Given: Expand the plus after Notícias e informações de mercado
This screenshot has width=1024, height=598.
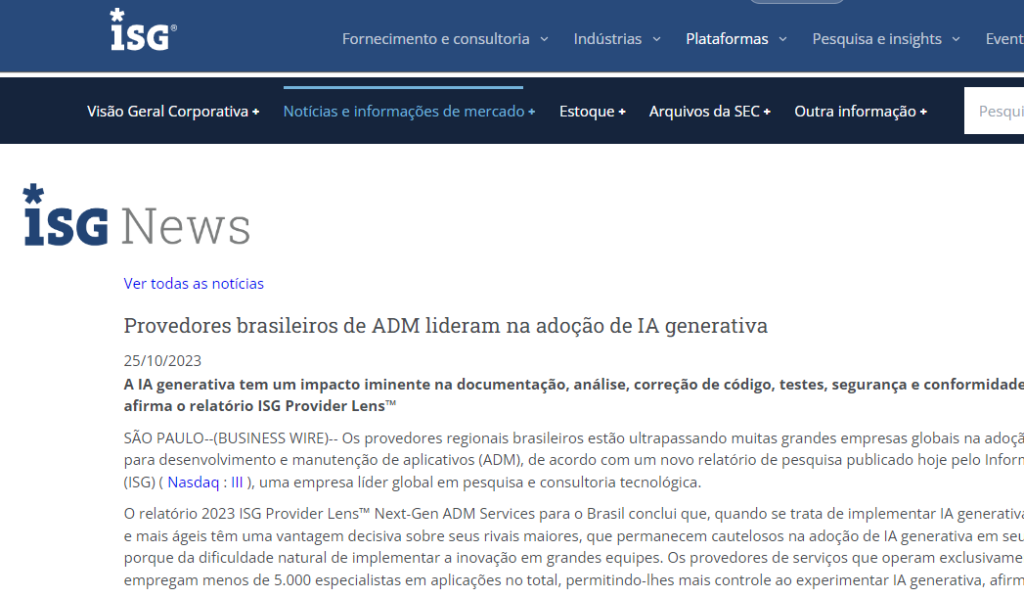Looking at the screenshot, I should point(532,112).
